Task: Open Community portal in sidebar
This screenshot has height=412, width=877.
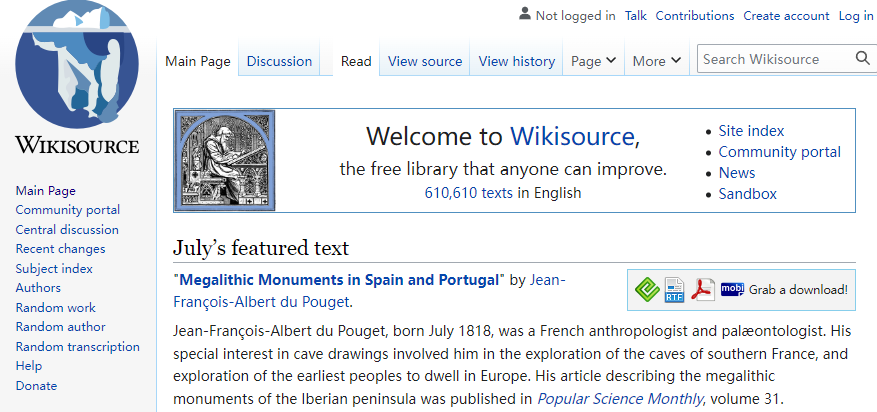Action: (x=68, y=210)
